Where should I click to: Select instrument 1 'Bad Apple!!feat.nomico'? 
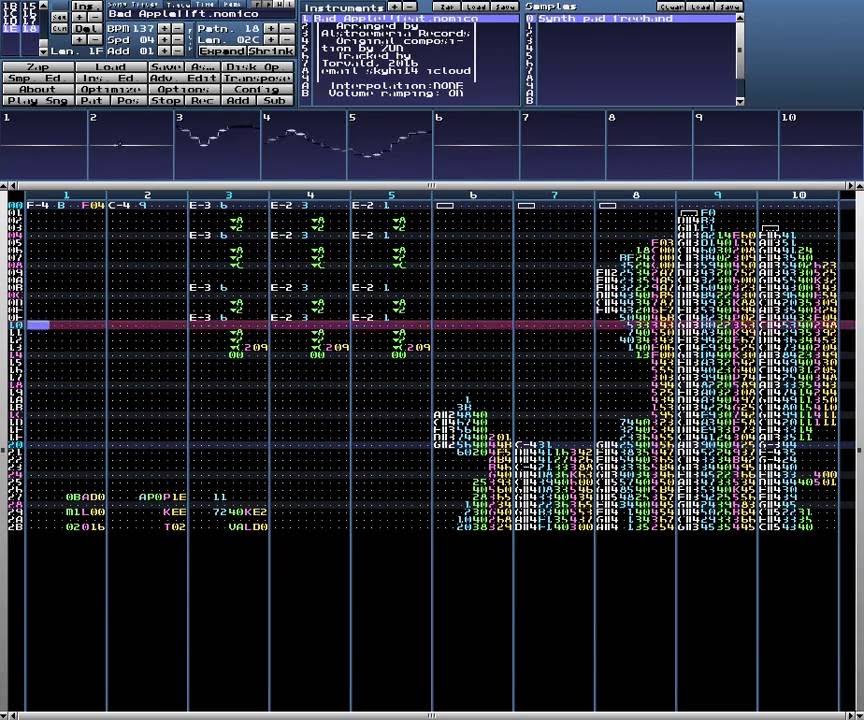pyautogui.click(x=416, y=18)
